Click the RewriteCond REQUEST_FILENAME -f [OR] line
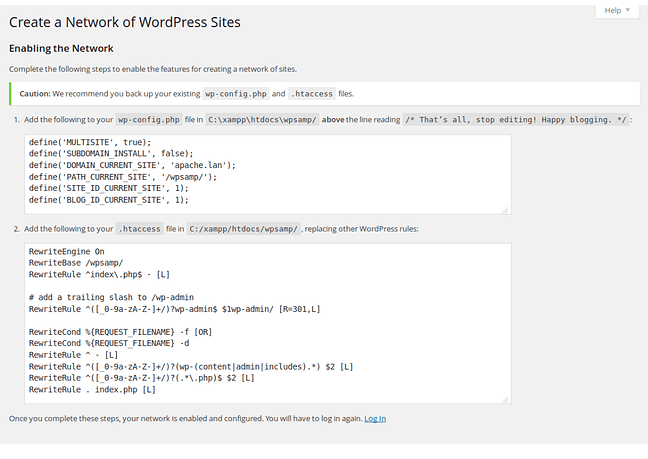Image resolution: width=648 pixels, height=459 pixels. pyautogui.click(x=120, y=332)
